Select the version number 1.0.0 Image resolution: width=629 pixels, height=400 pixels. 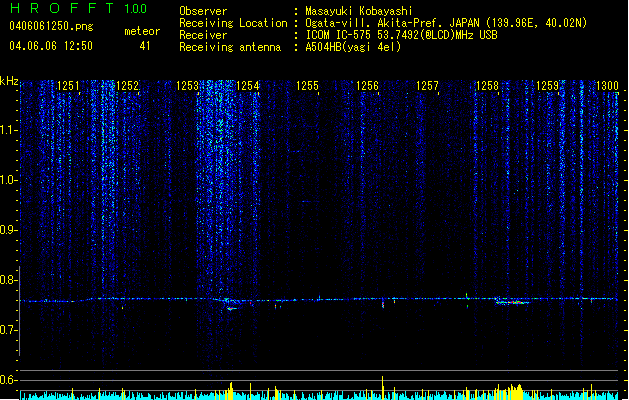(x=136, y=8)
